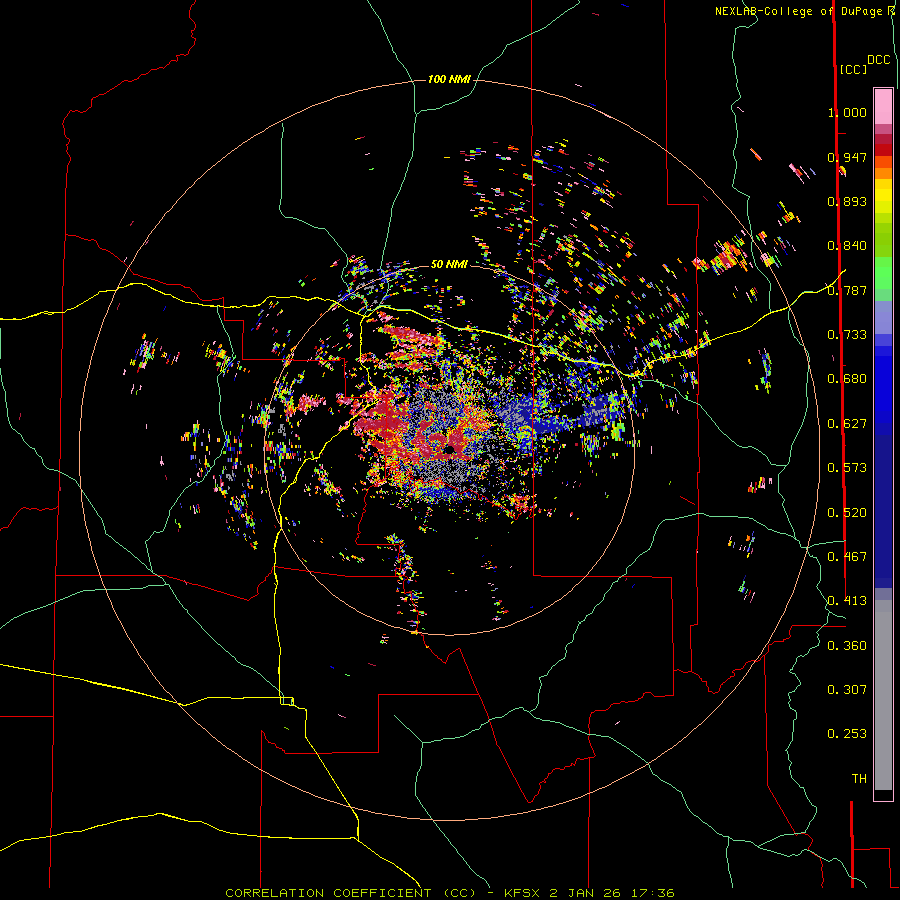Click the black radar site dot at center
The height and width of the screenshot is (900, 900).
click(x=449, y=450)
